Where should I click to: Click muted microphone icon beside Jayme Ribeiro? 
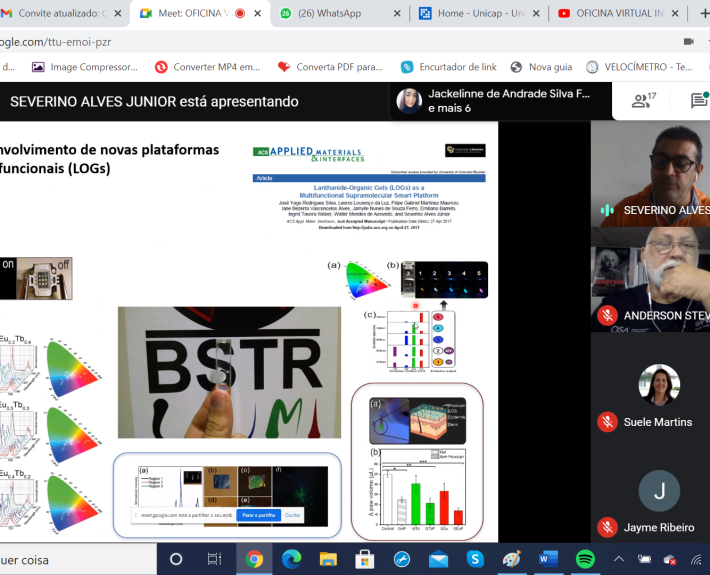[x=607, y=527]
